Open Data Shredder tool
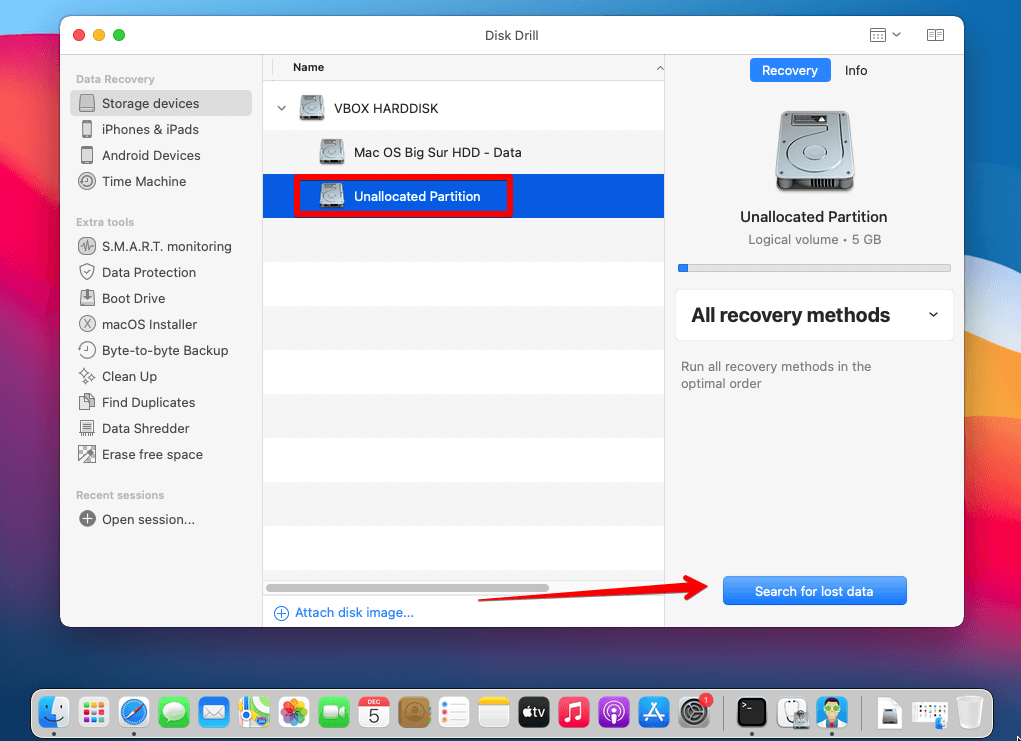 (145, 428)
